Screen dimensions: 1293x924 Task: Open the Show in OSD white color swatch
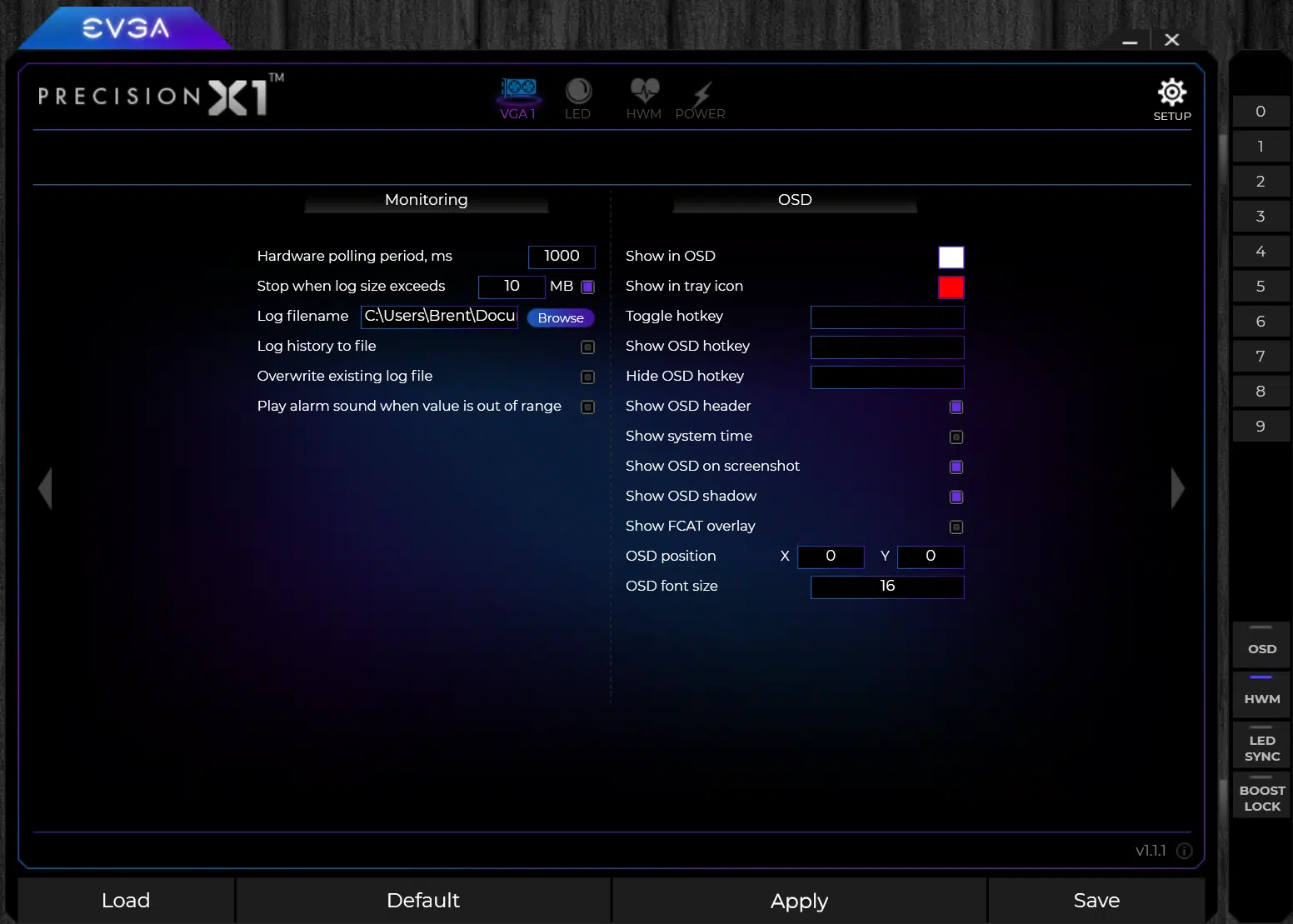[x=951, y=257]
